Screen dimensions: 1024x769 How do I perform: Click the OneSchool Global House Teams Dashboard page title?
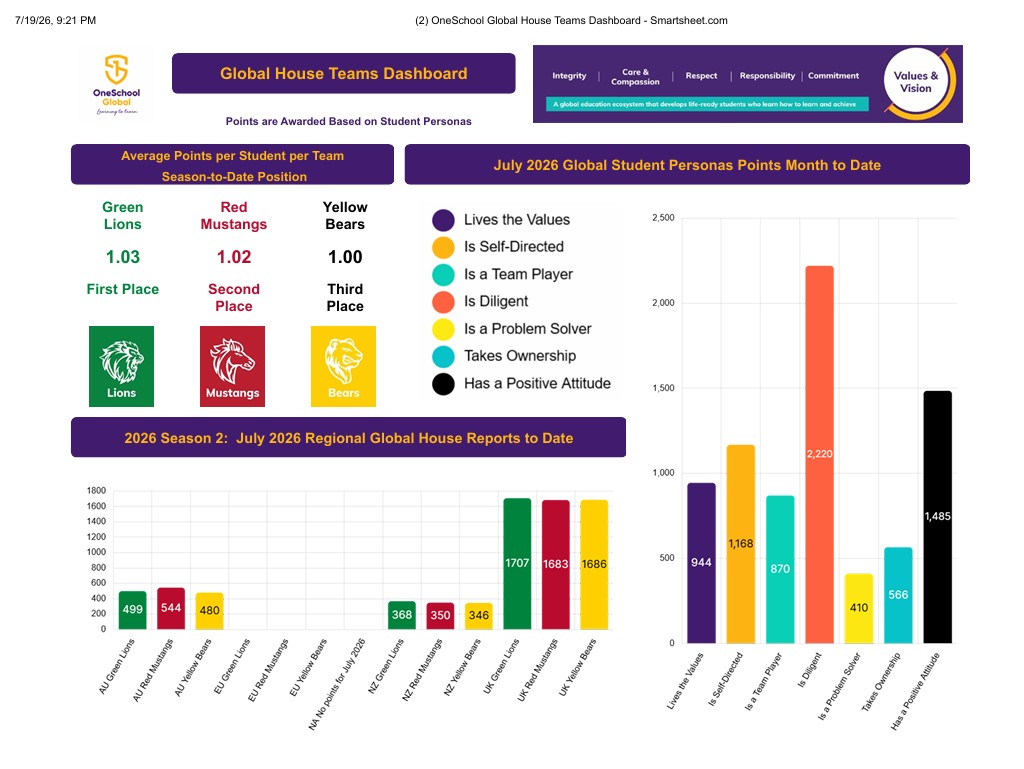(571, 20)
